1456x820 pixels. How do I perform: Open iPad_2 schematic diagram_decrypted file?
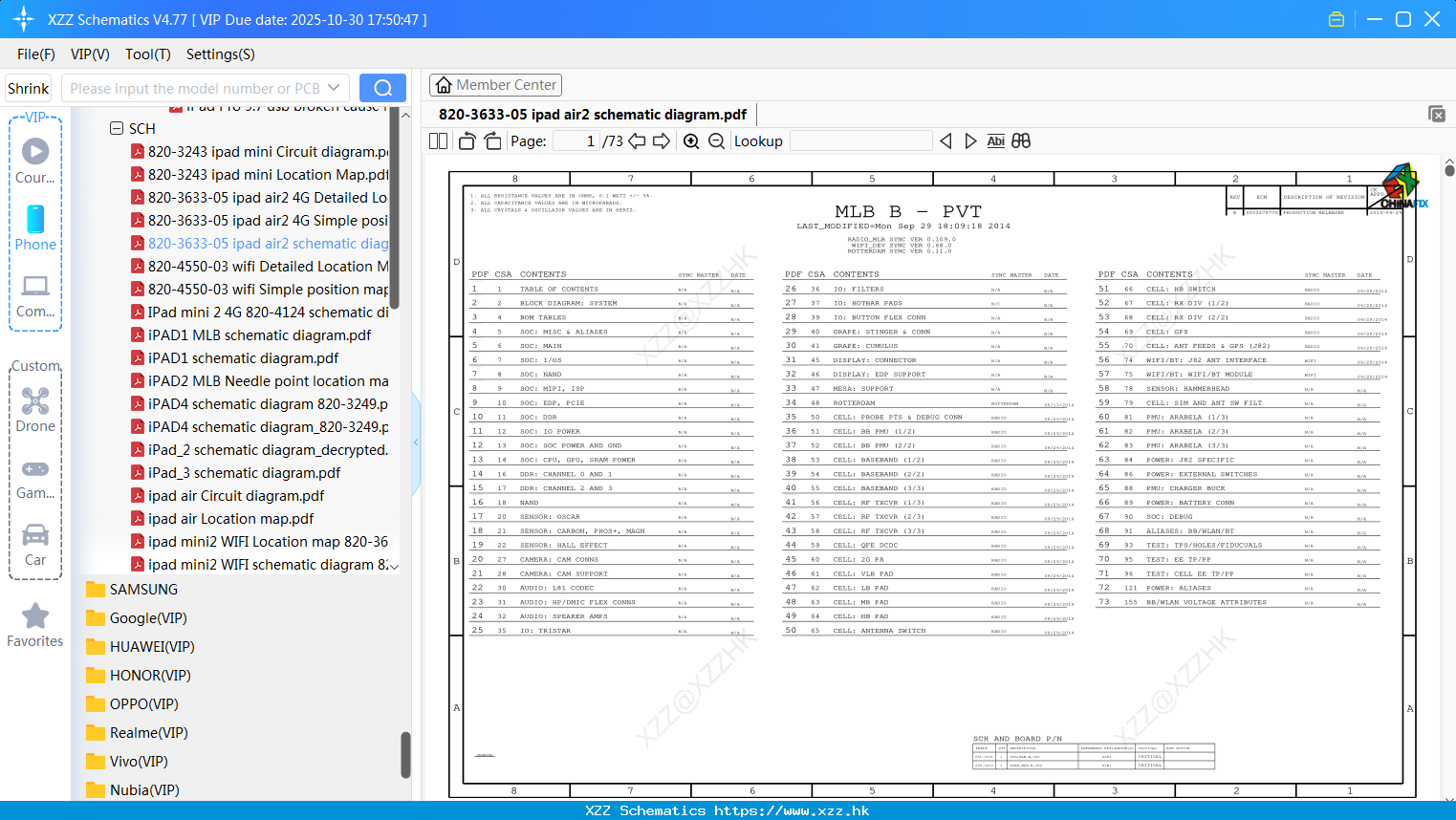tap(260, 450)
